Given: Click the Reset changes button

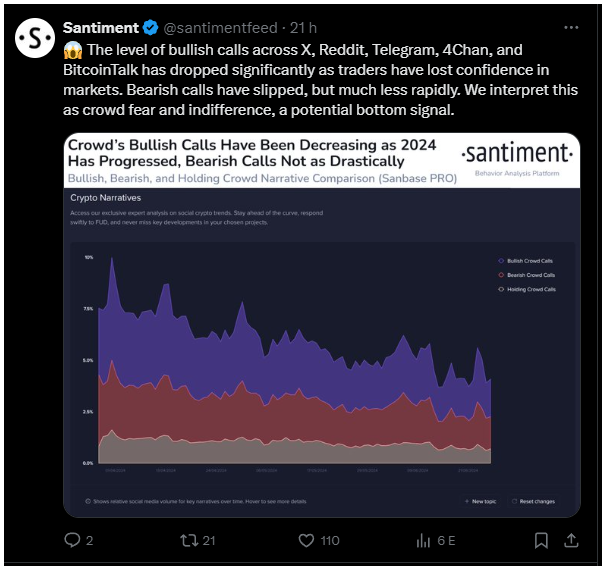Looking at the screenshot, I should point(533,501).
